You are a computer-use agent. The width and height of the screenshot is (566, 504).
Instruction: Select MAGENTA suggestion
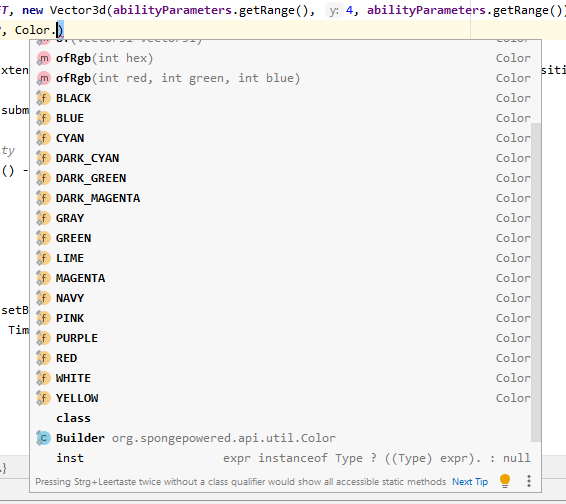(283, 278)
